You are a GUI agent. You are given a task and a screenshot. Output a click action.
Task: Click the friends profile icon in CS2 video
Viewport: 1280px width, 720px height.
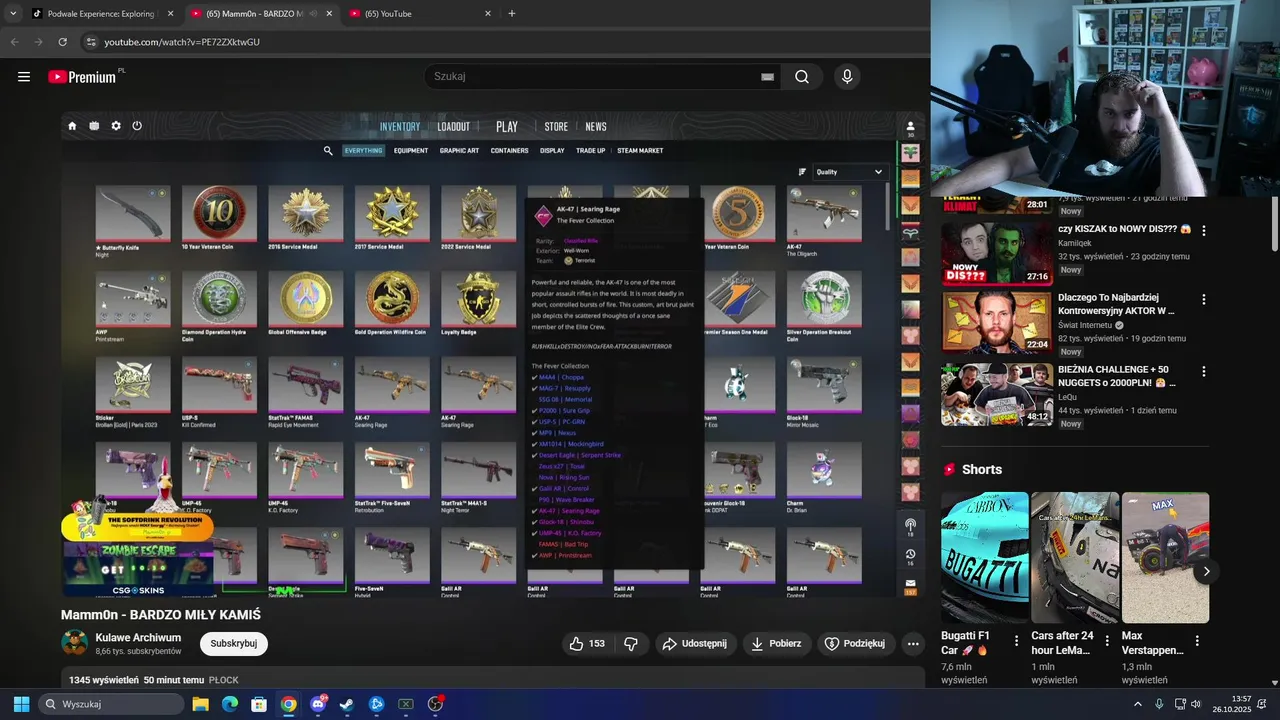point(910,127)
